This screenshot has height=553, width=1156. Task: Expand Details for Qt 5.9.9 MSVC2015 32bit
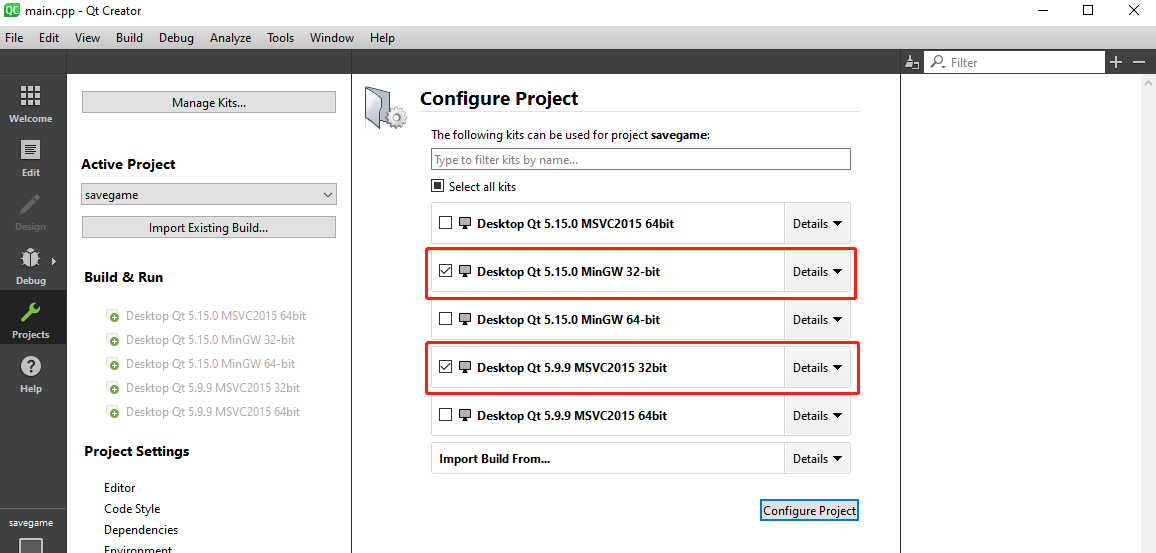click(817, 367)
